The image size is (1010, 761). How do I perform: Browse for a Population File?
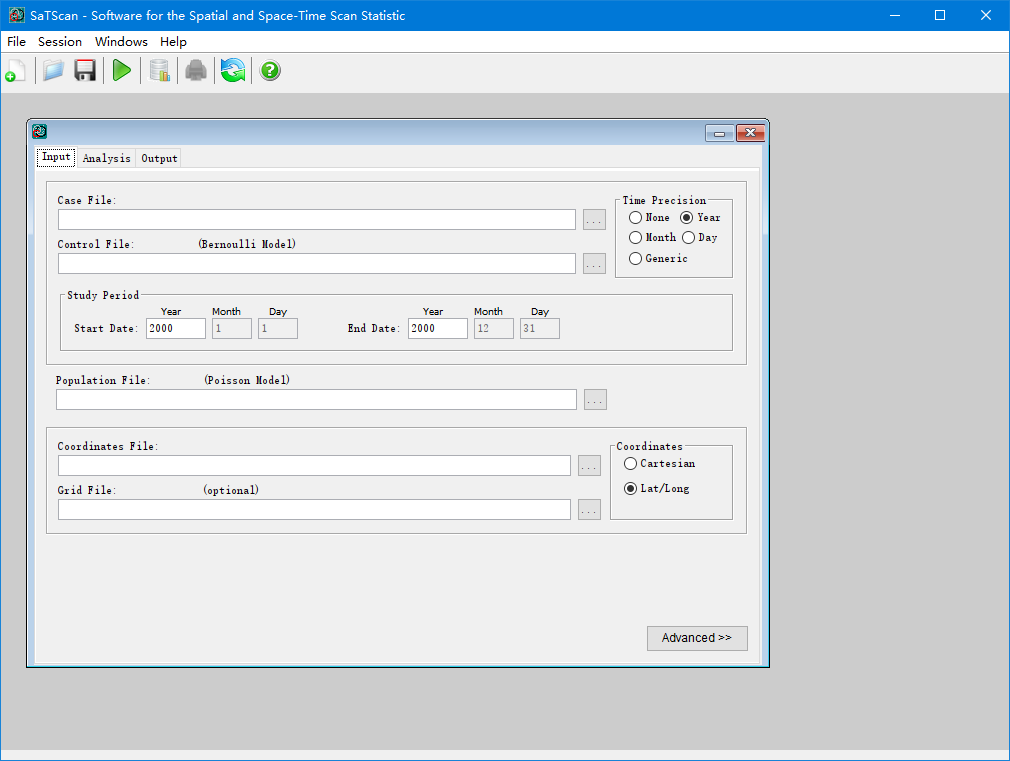click(595, 400)
